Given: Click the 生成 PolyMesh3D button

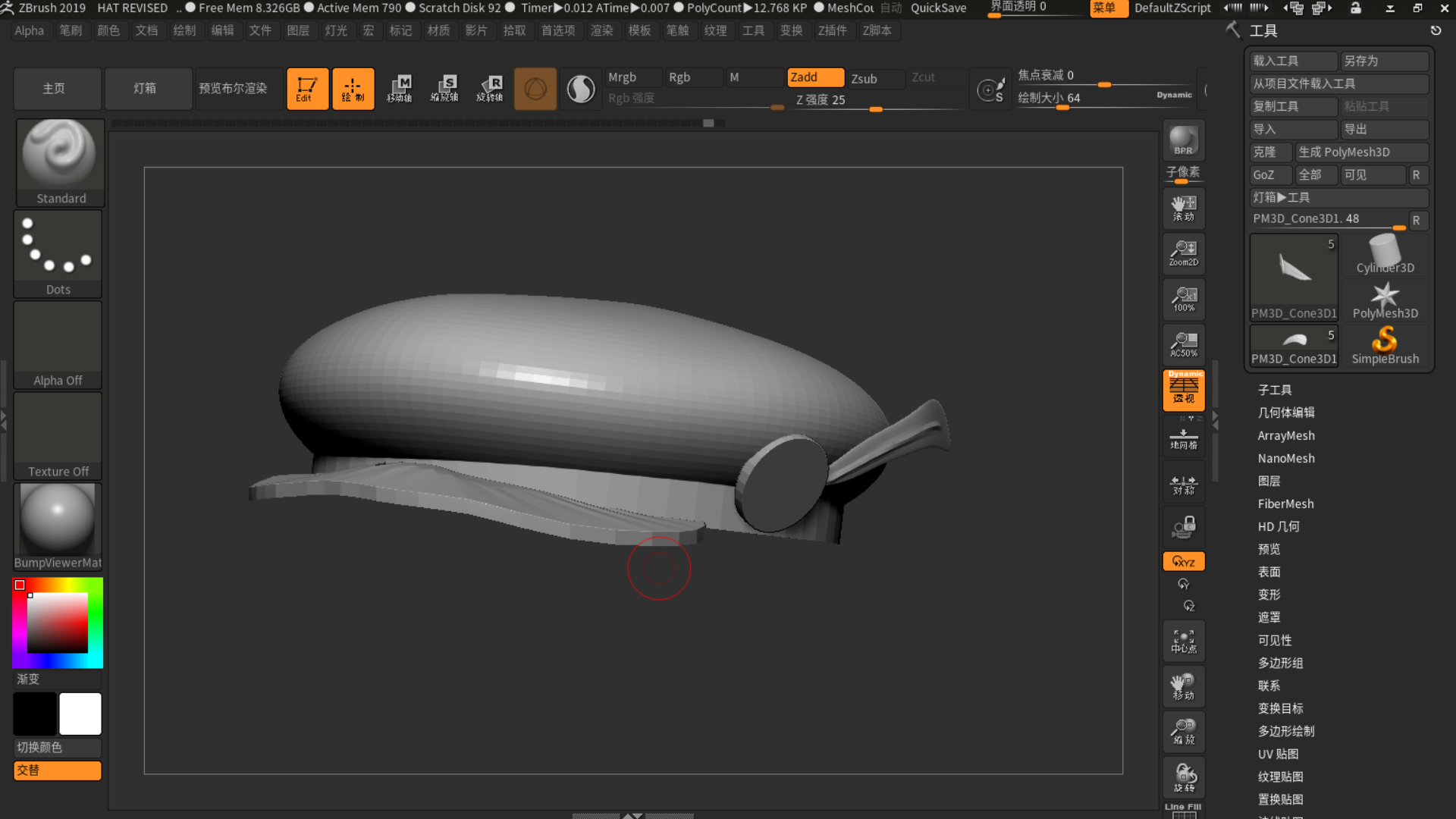Looking at the screenshot, I should [1360, 152].
